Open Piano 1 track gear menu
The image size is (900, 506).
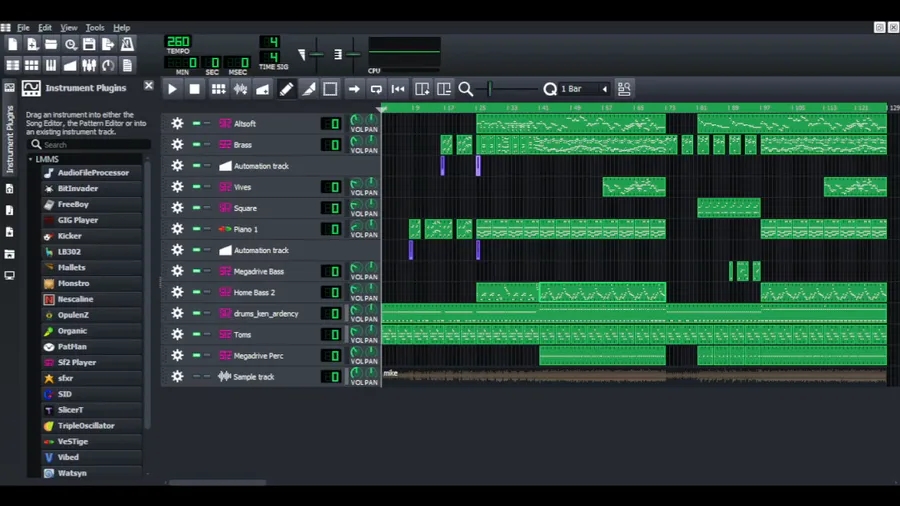tap(177, 229)
